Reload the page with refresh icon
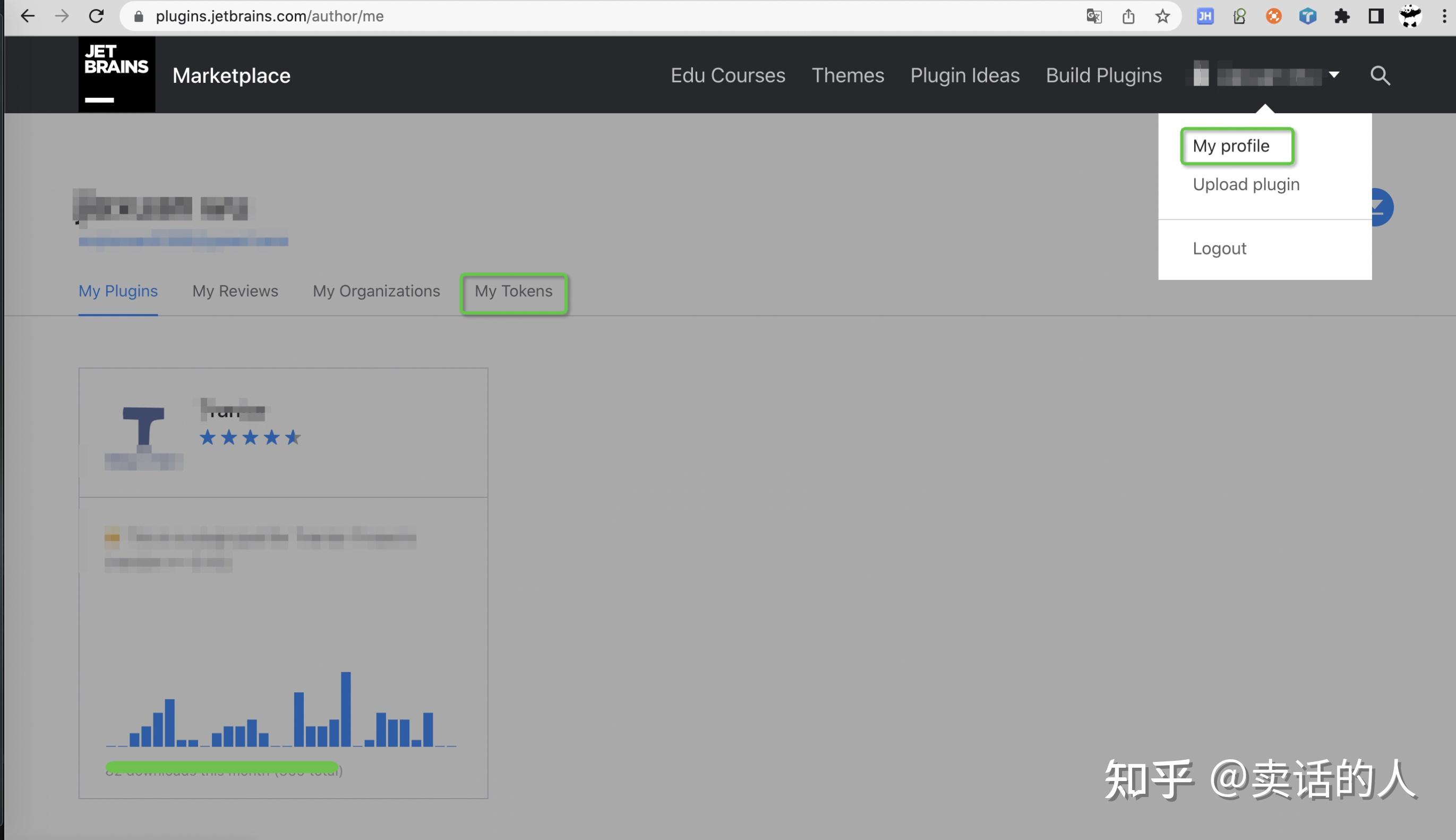1456x840 pixels. click(x=96, y=16)
